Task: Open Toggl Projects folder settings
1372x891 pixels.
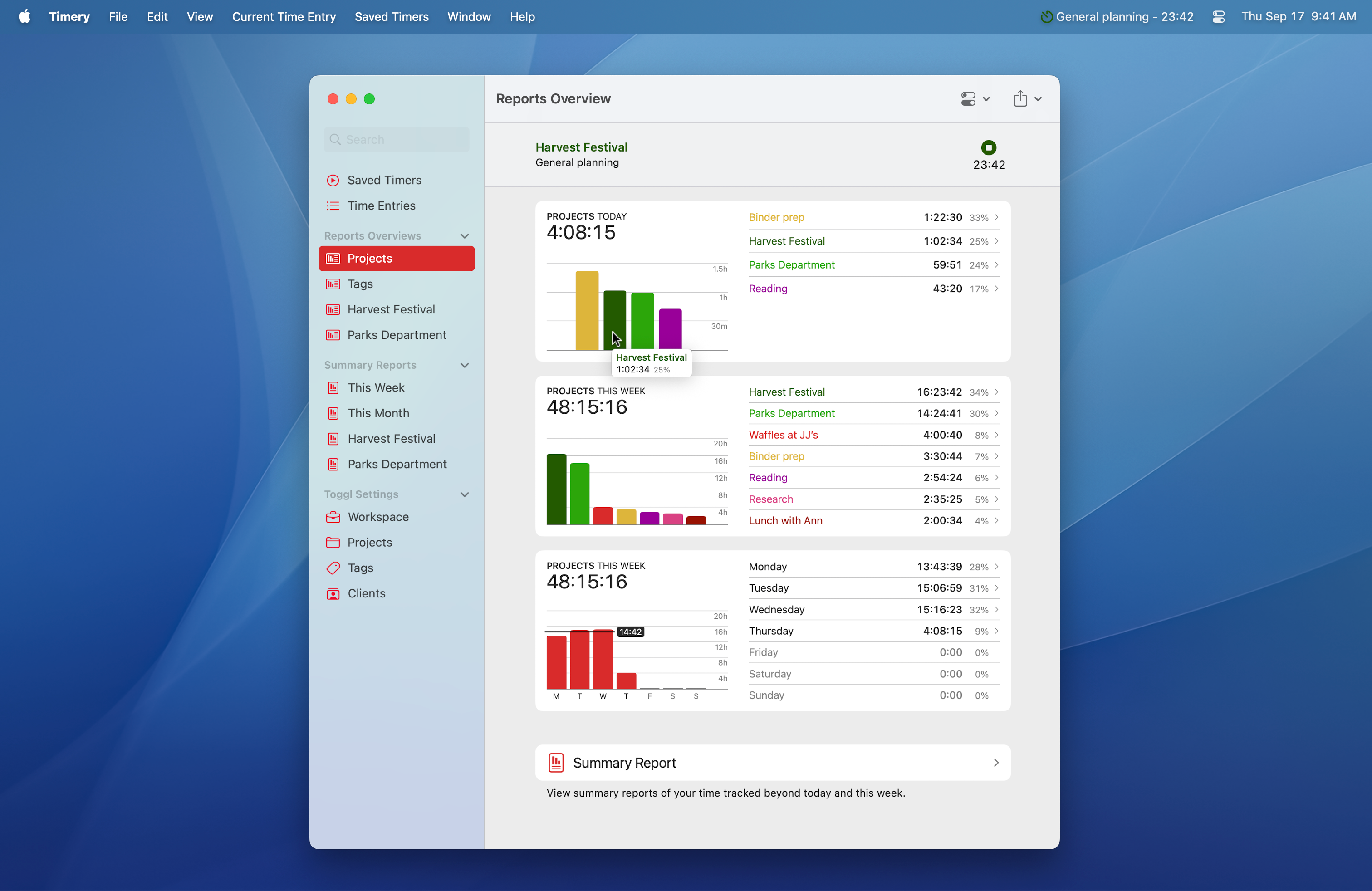Action: [x=396, y=542]
